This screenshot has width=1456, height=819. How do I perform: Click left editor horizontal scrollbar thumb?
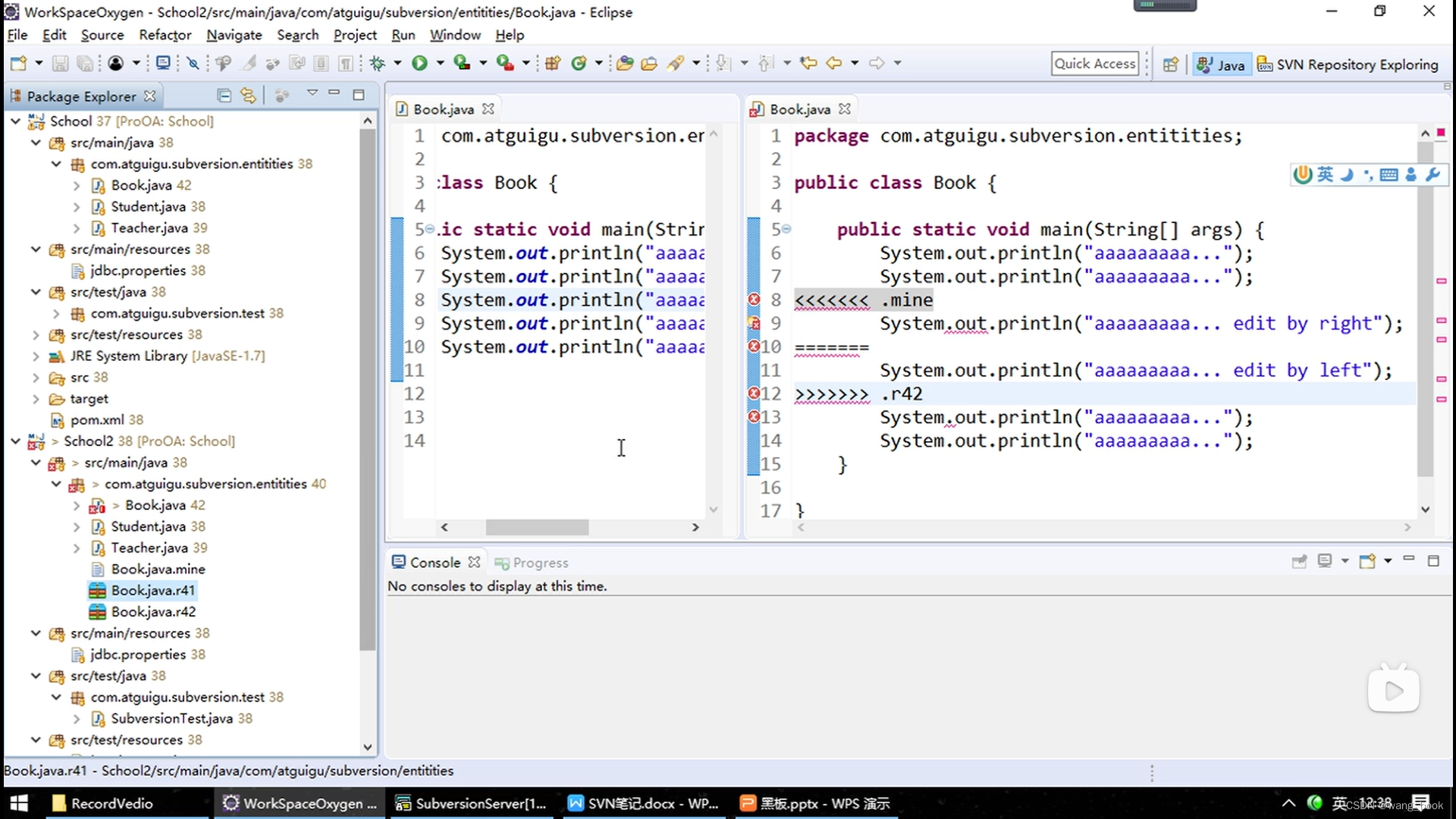[537, 527]
